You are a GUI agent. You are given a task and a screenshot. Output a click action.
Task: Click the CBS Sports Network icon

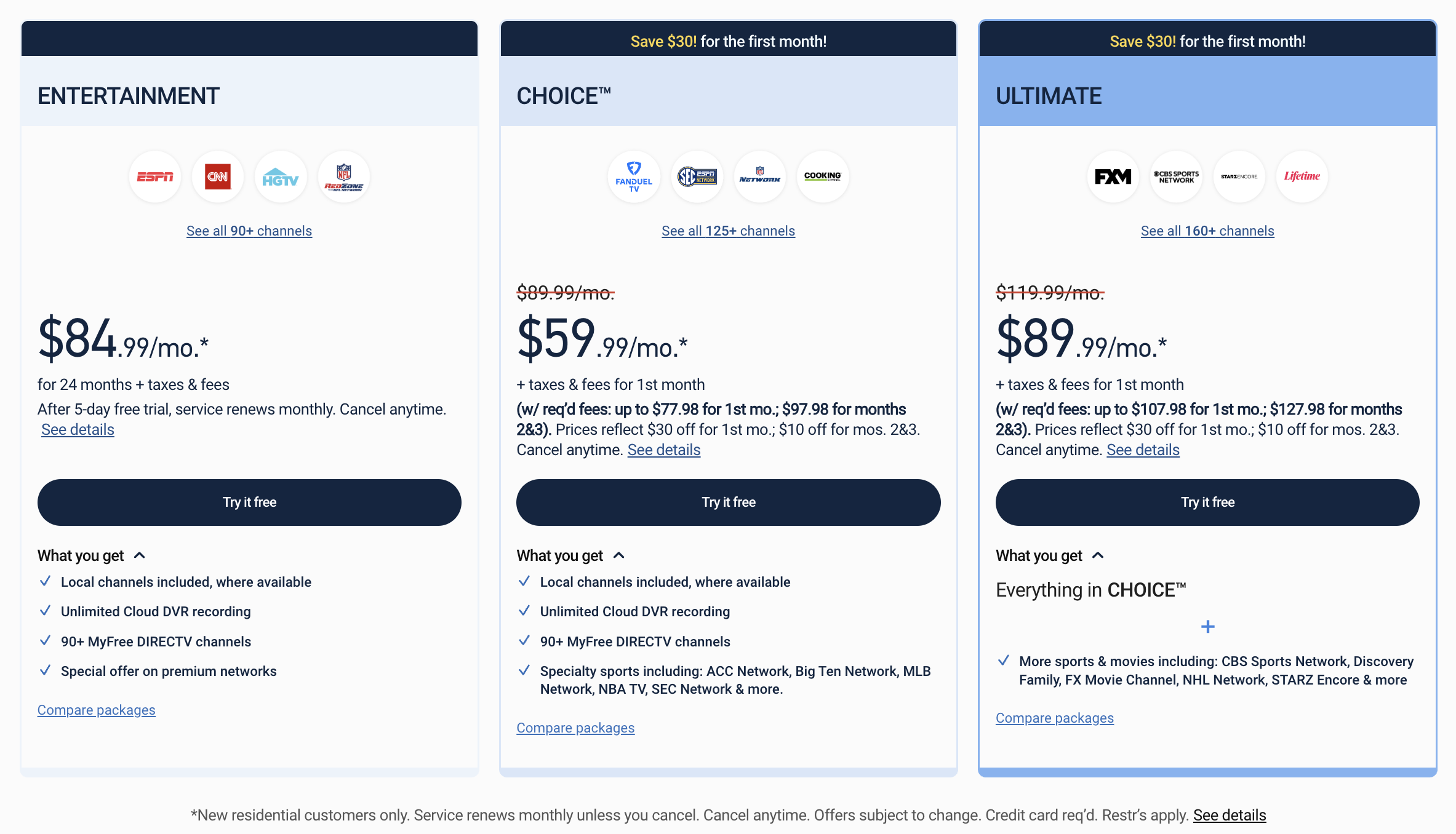tap(1176, 177)
